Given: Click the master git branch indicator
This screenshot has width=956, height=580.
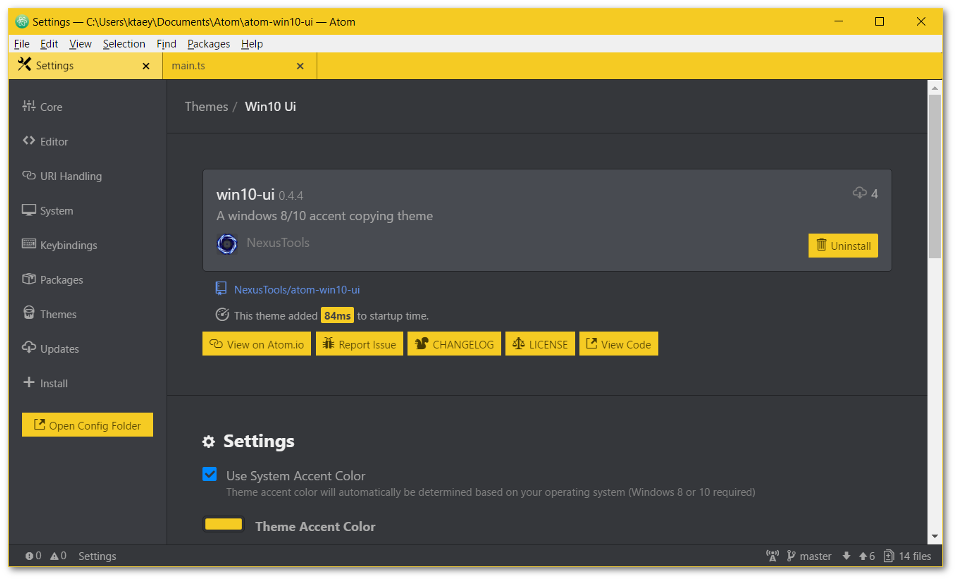Looking at the screenshot, I should (809, 556).
